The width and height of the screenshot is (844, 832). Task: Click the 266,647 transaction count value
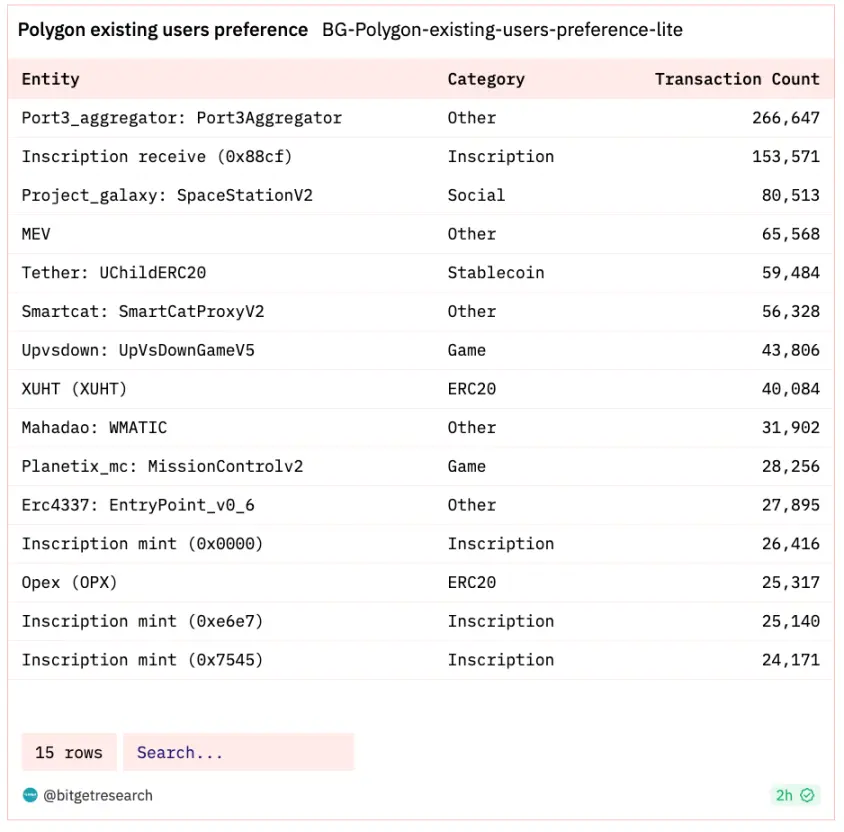(786, 118)
